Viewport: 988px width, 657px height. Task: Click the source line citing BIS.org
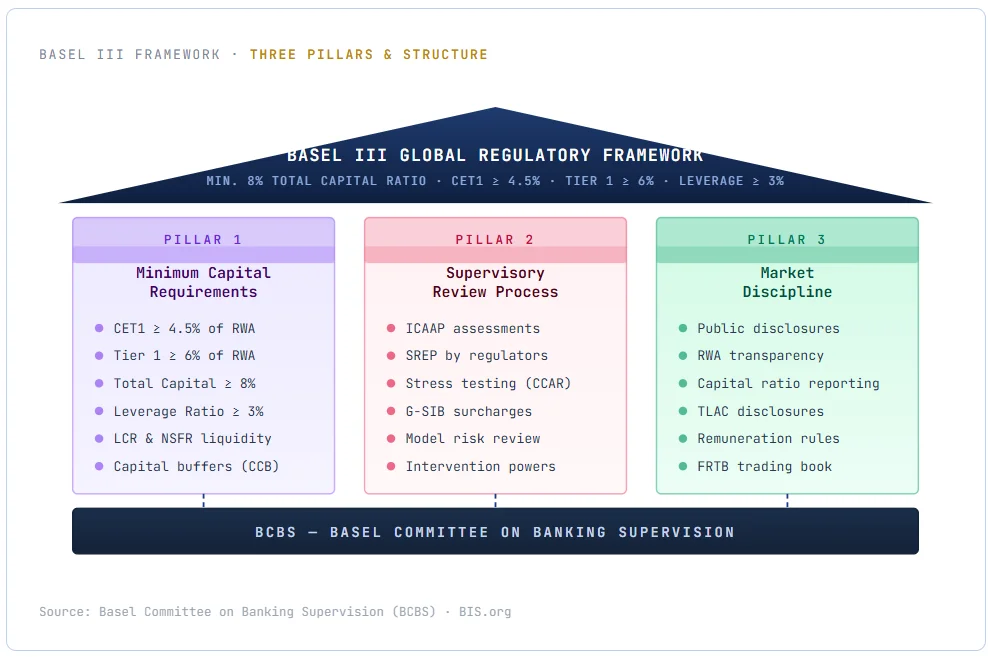[275, 611]
